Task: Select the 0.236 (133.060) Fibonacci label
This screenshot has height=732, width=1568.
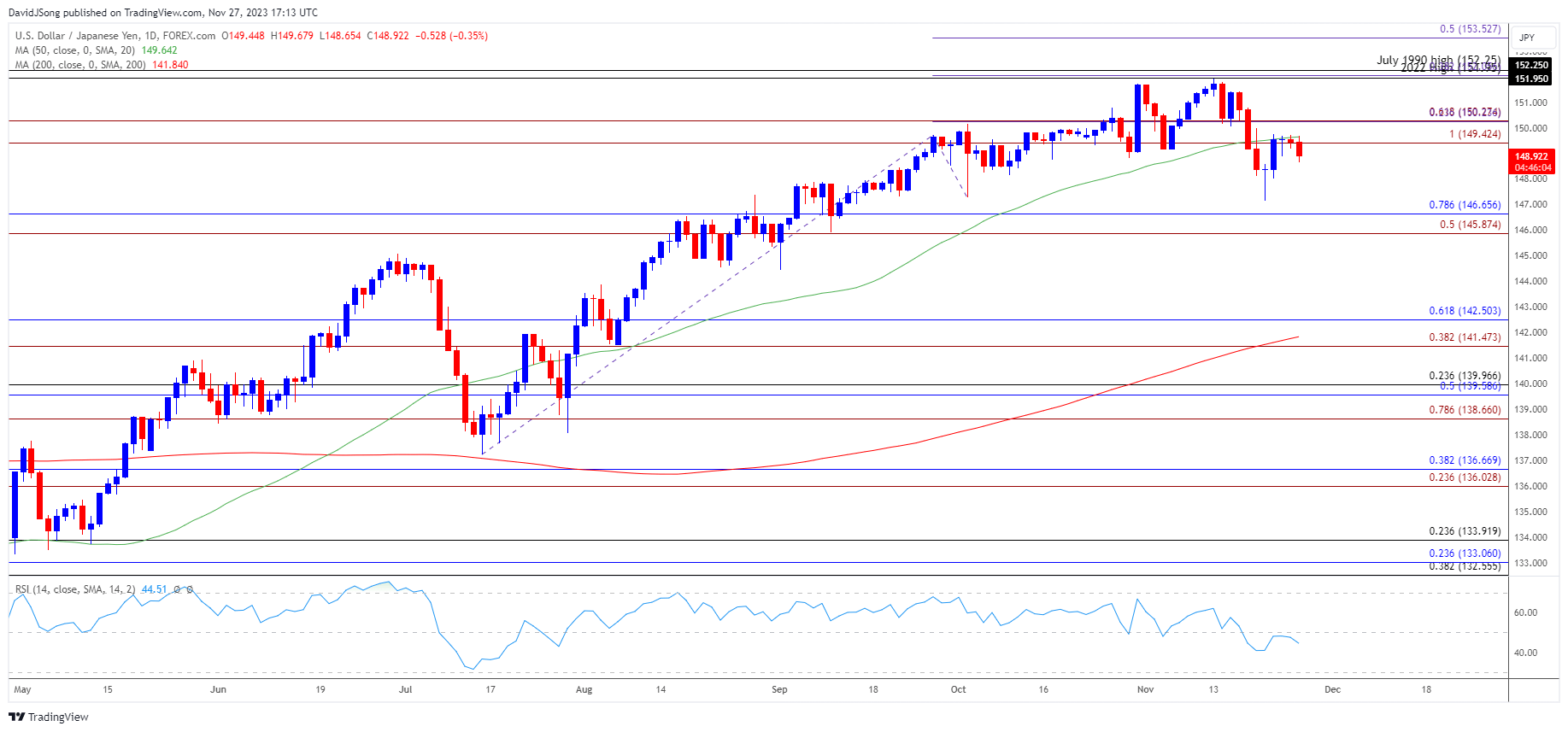Action: tap(1465, 553)
